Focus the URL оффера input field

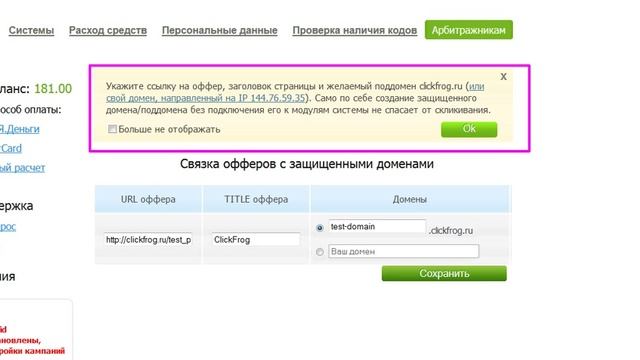coord(148,240)
